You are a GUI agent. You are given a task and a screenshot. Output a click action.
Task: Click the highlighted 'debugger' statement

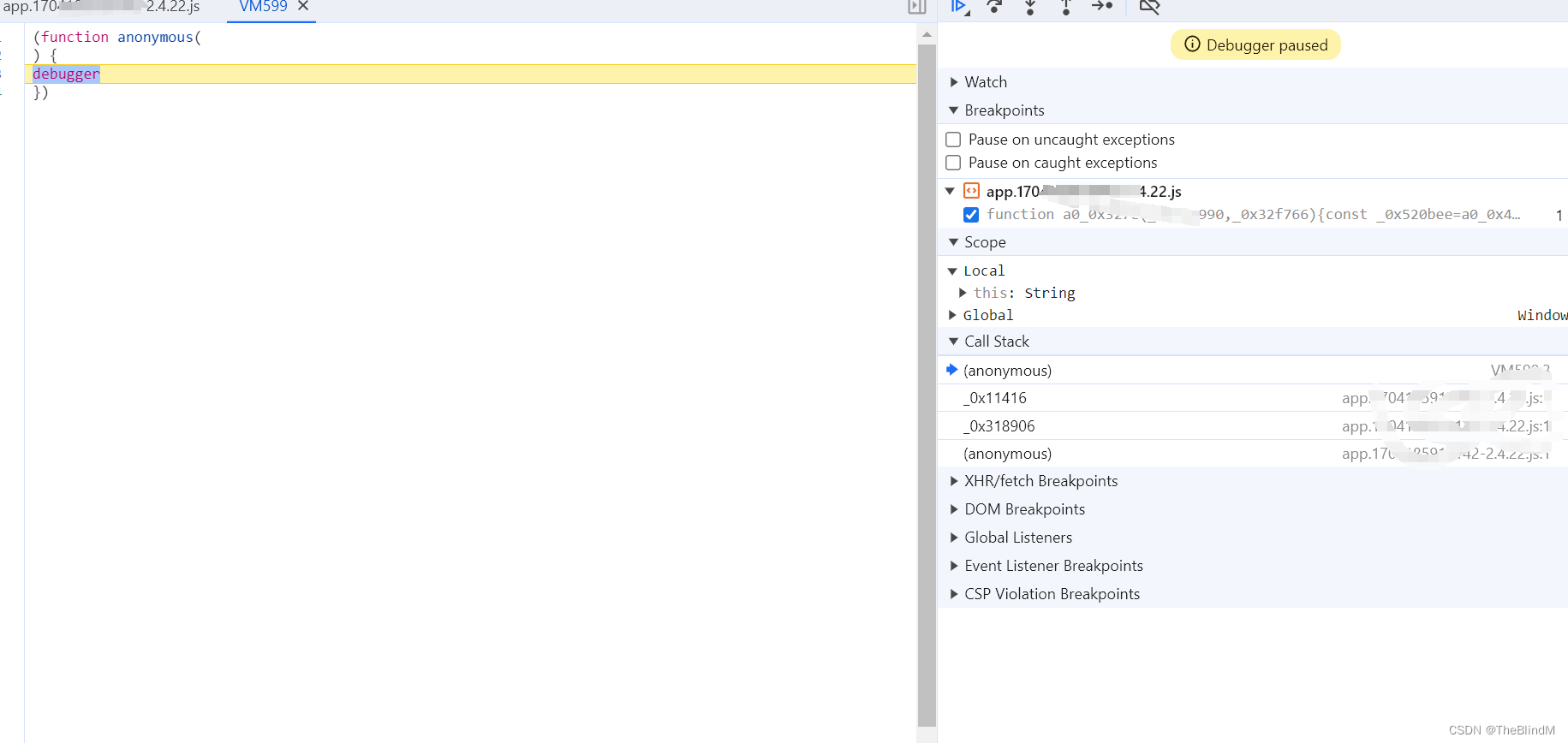66,74
